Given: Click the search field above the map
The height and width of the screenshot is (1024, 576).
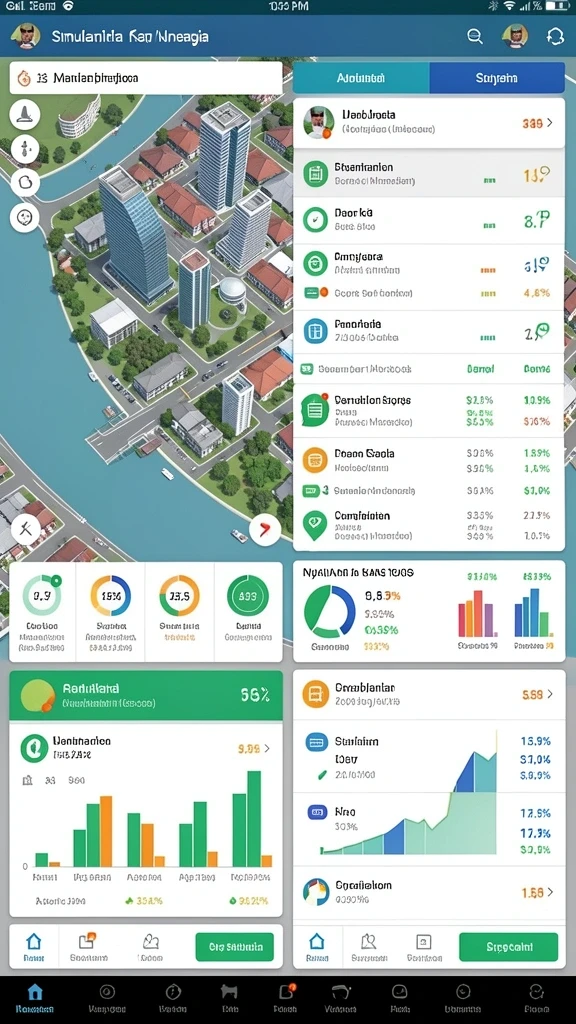Looking at the screenshot, I should (146, 78).
